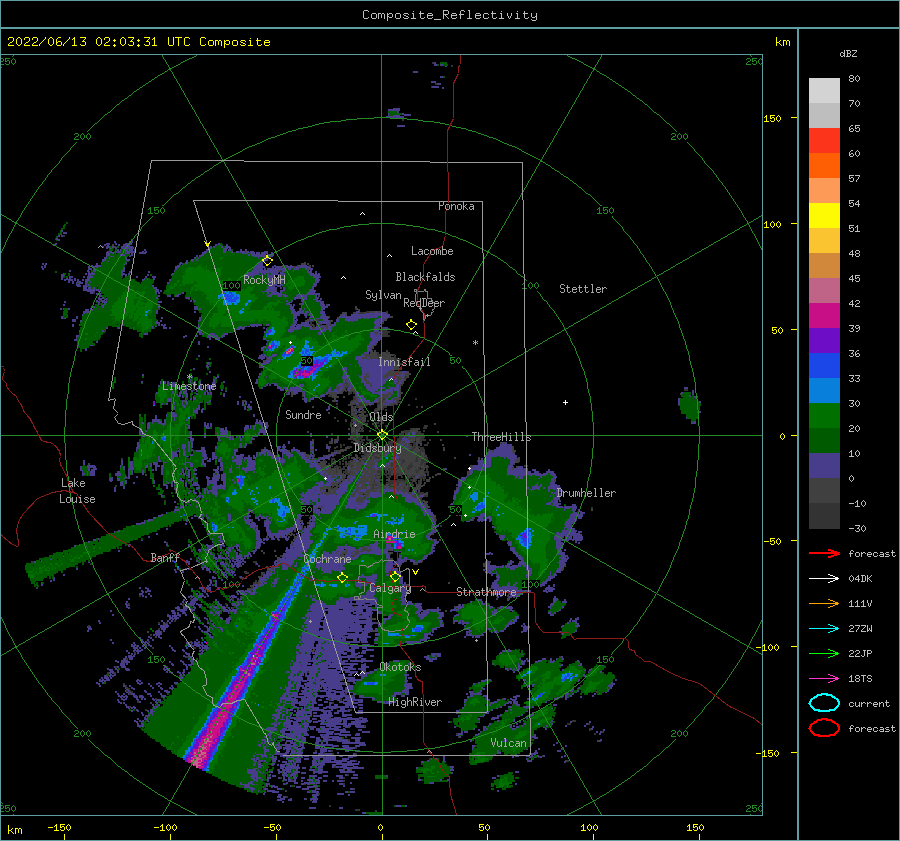This screenshot has width=900, height=841.
Task: Click the magenta 18TS arrow legend icon
Action: pos(824,679)
